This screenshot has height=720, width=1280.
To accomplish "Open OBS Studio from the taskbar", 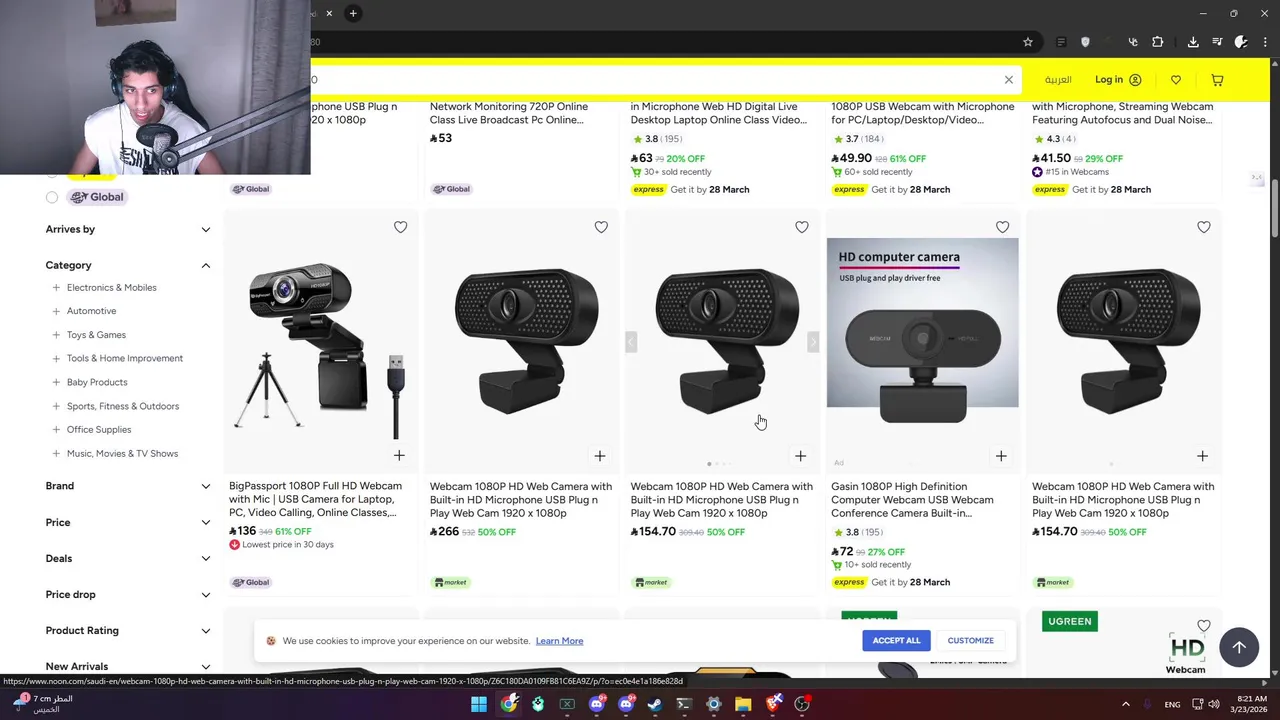I will 802,704.
